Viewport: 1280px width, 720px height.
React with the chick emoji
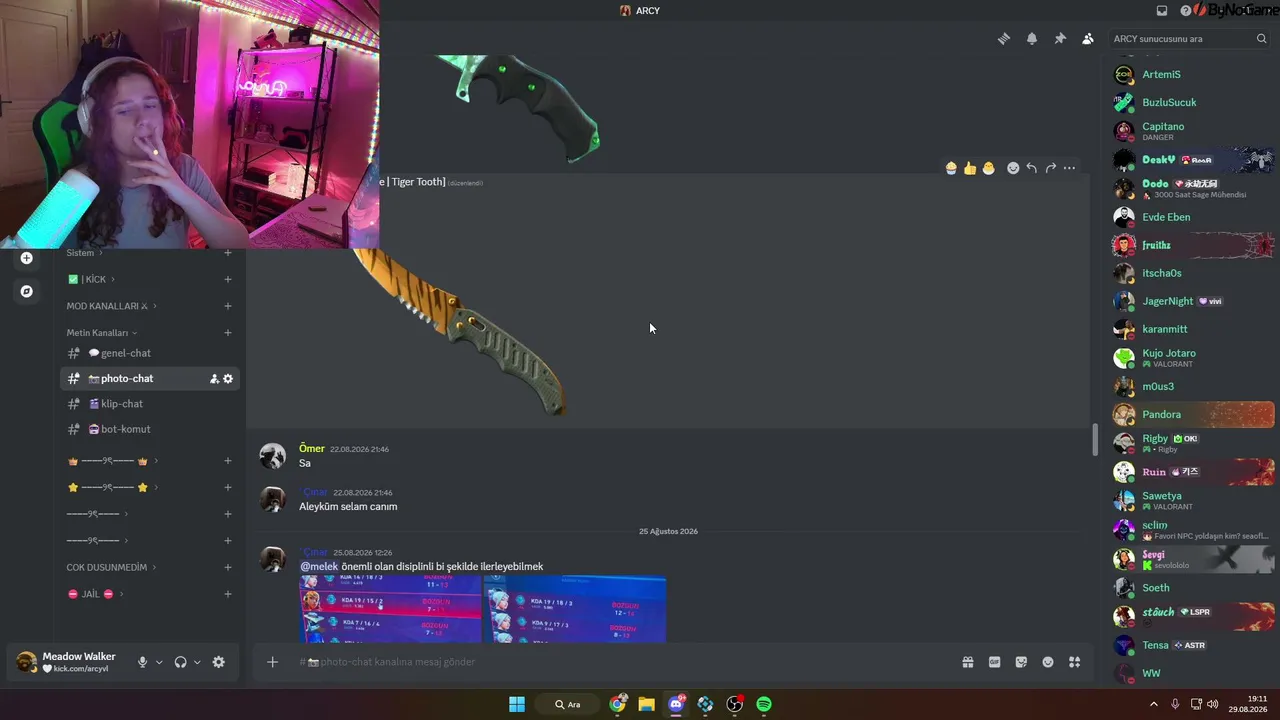coord(989,168)
